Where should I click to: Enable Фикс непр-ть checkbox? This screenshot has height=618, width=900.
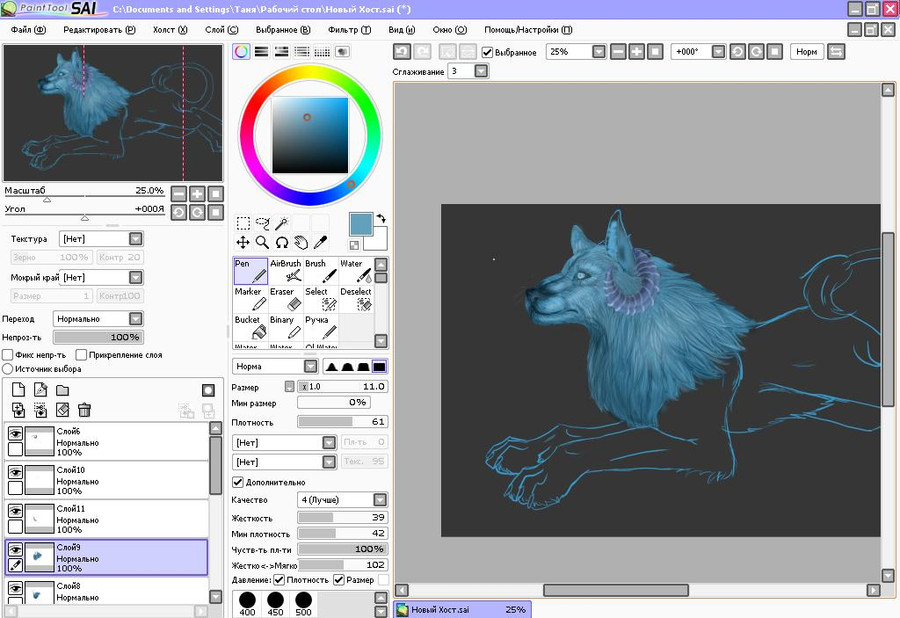pyautogui.click(x=7, y=355)
